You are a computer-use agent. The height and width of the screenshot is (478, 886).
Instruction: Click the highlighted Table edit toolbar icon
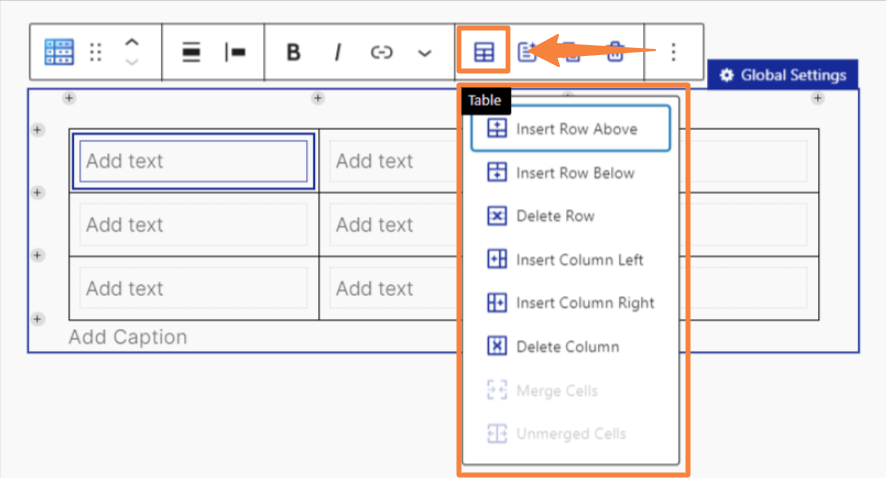pyautogui.click(x=484, y=51)
